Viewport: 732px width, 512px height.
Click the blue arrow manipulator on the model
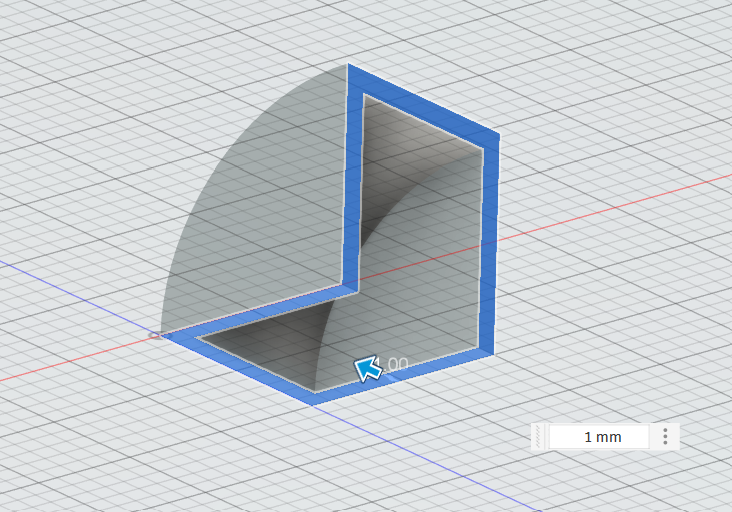368,370
